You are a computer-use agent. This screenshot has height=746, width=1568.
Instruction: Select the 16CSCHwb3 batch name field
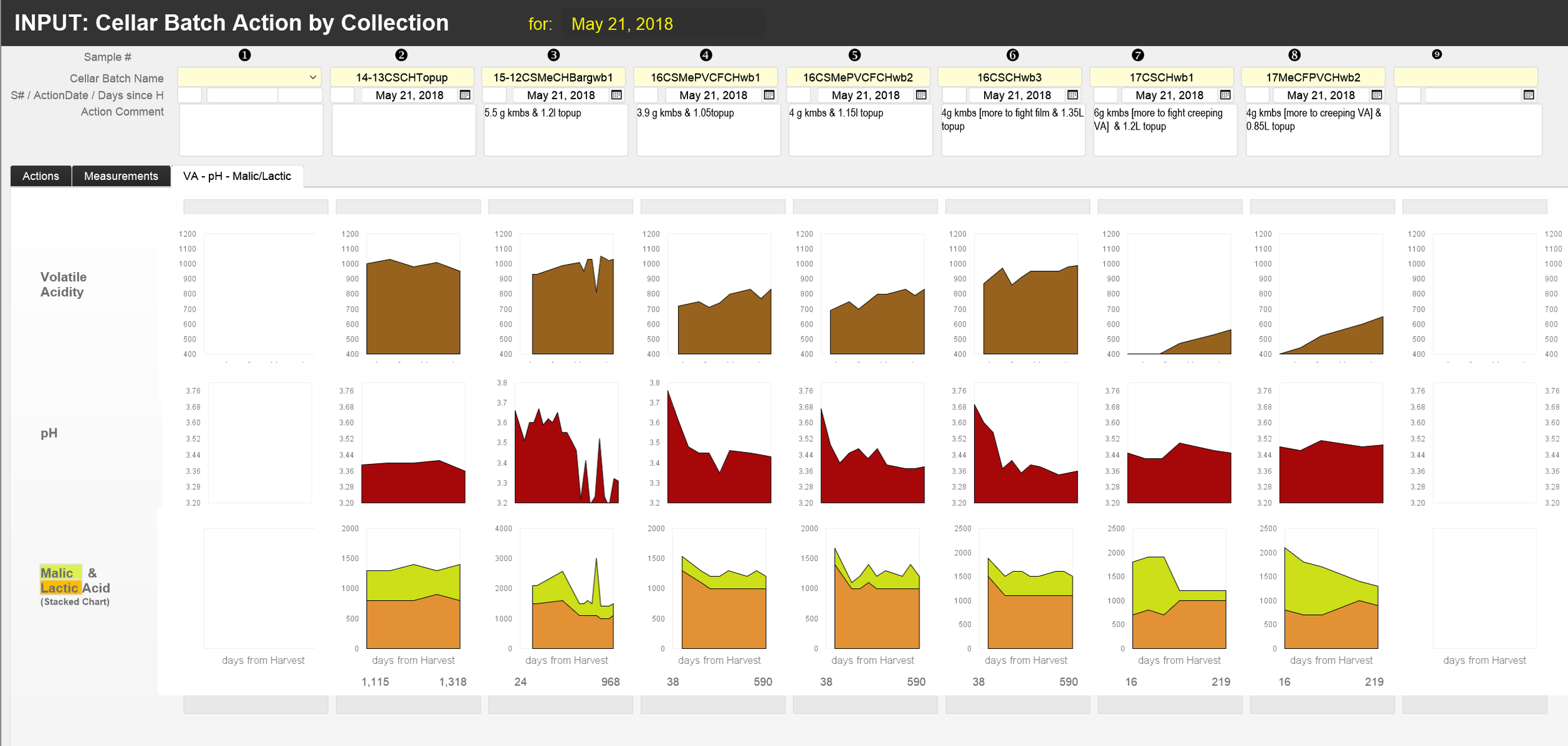click(1010, 77)
